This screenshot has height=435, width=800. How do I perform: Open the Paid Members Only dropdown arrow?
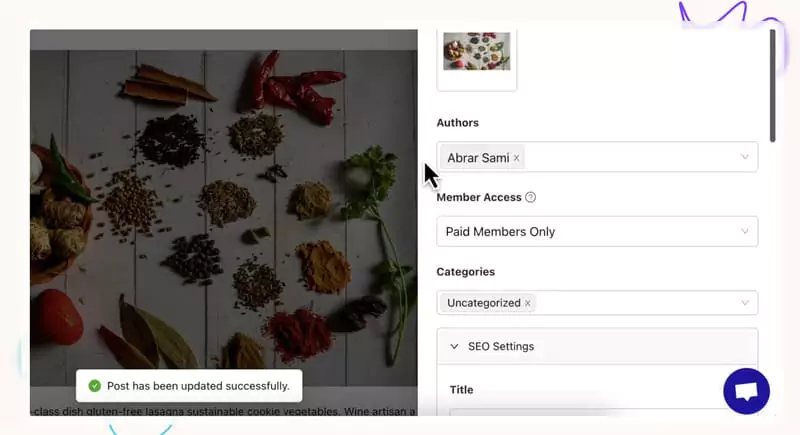tap(745, 232)
